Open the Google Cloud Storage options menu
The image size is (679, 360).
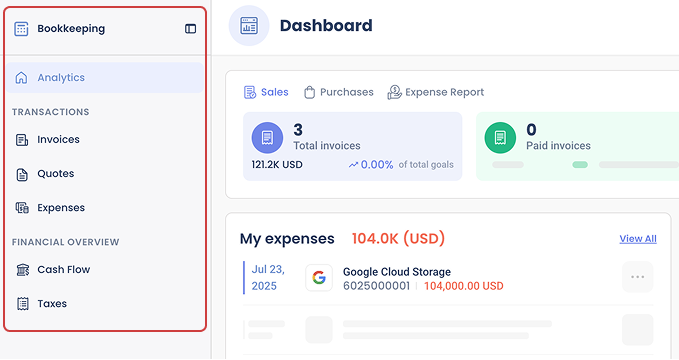637,277
